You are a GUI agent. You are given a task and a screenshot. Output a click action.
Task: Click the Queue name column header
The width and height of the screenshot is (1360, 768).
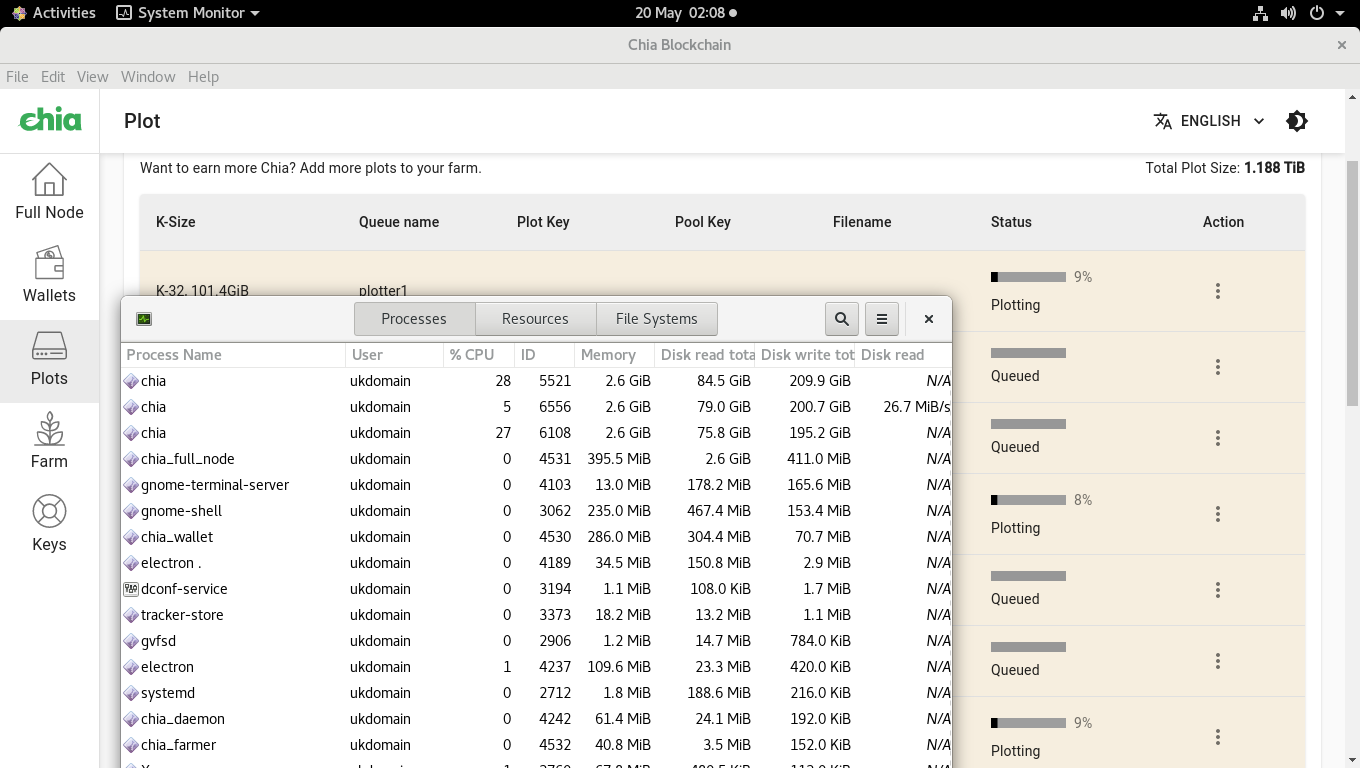tap(399, 222)
